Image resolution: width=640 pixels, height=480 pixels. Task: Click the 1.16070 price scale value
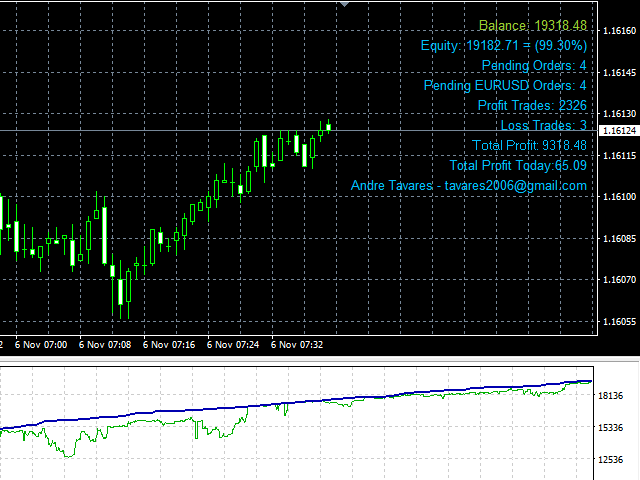619,280
